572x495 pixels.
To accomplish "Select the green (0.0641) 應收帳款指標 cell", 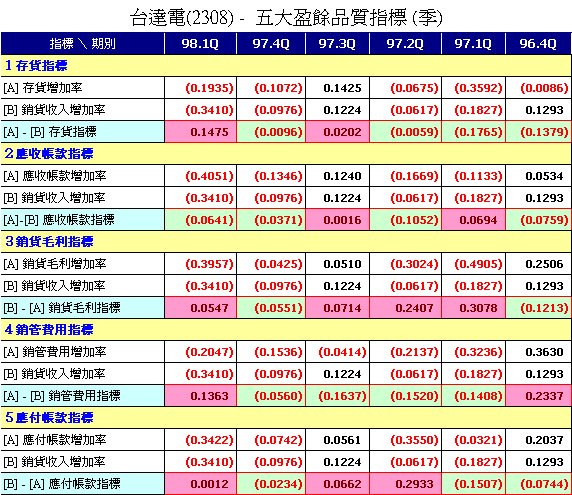I will [200, 220].
